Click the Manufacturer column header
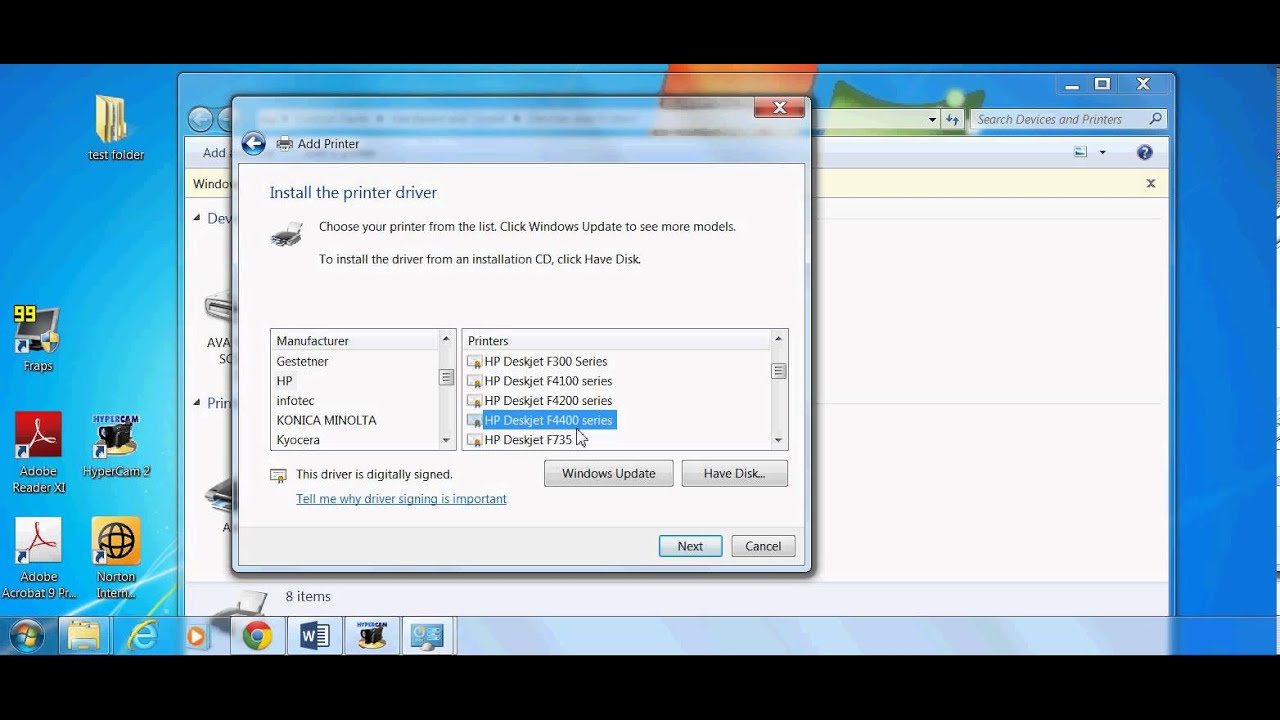Viewport: 1280px width, 720px height. tap(354, 341)
